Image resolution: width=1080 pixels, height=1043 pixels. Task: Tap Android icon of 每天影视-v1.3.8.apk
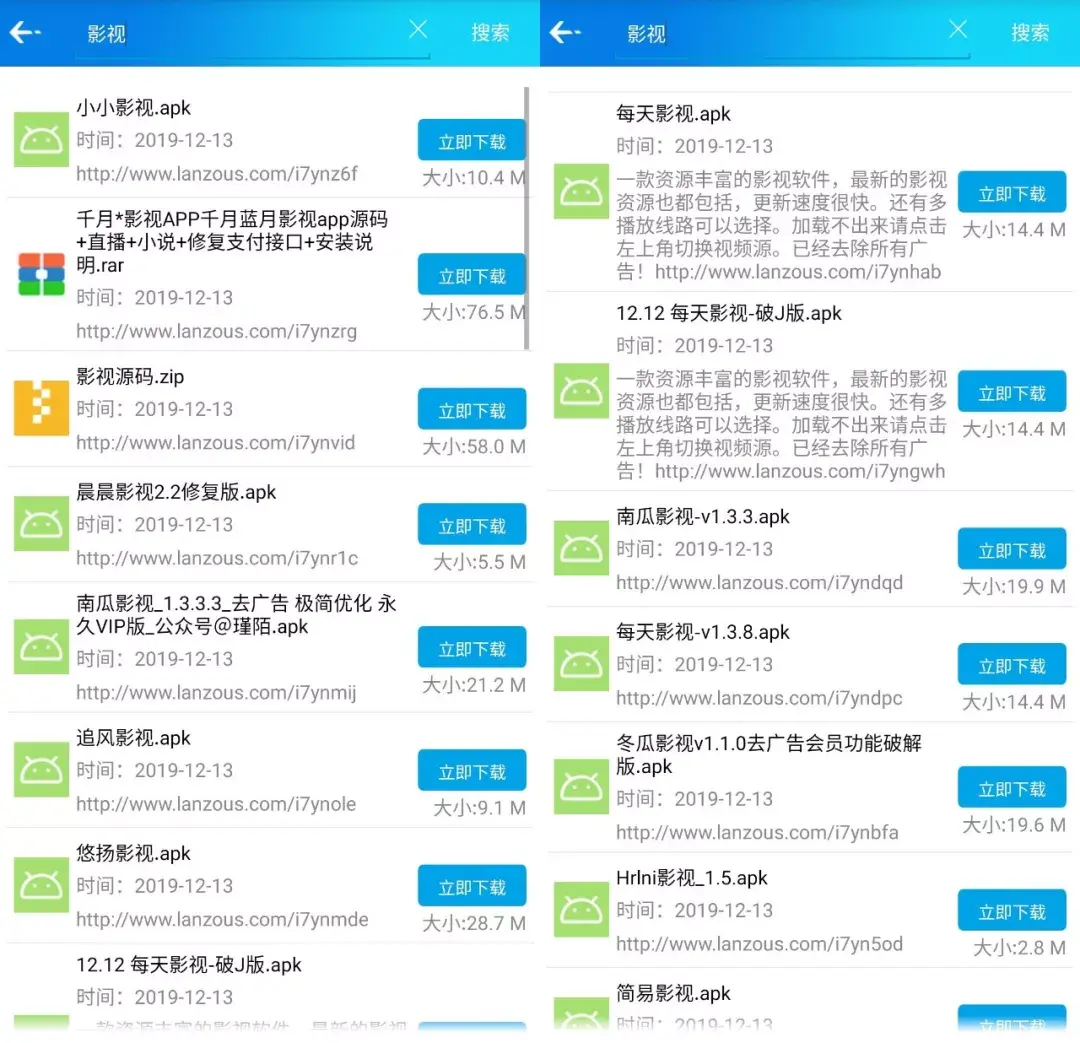tap(581, 664)
